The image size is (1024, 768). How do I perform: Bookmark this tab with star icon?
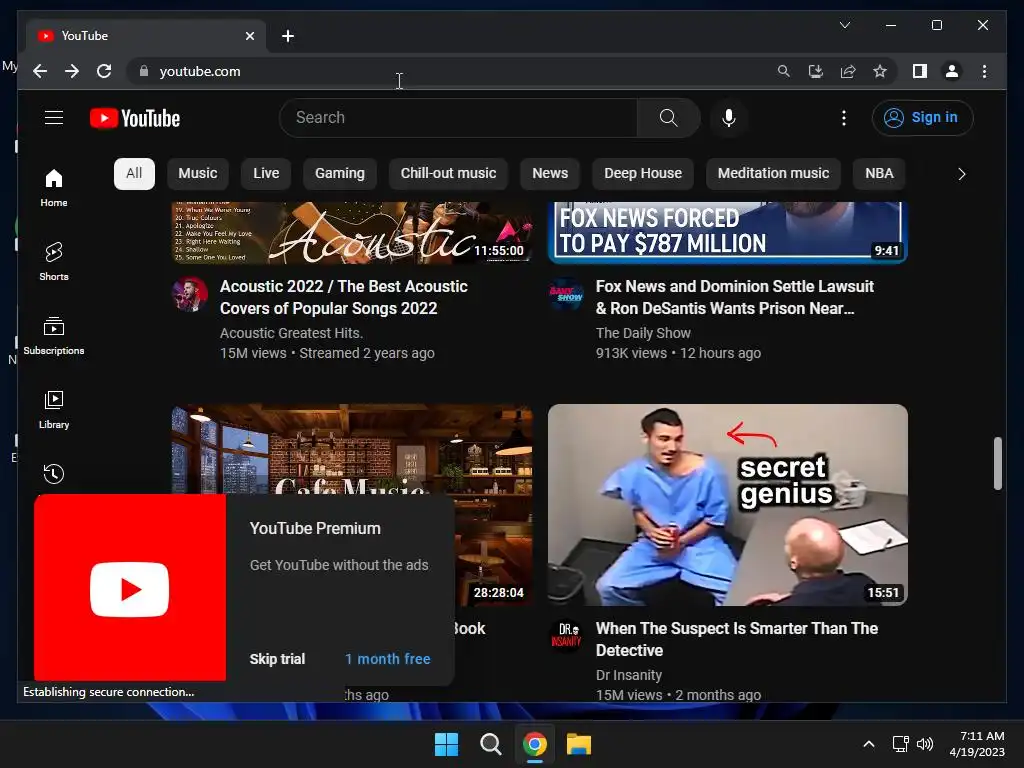click(880, 71)
